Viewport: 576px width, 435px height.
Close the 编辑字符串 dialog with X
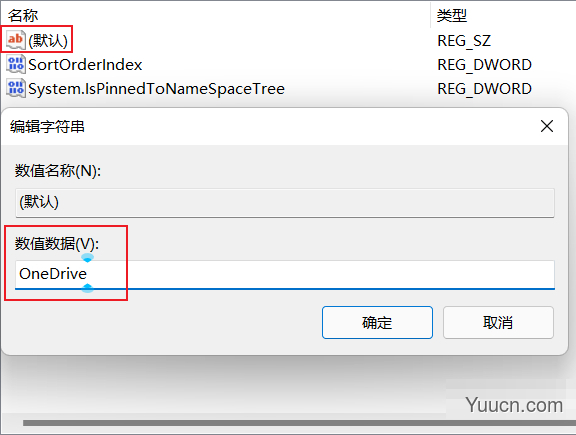click(547, 126)
